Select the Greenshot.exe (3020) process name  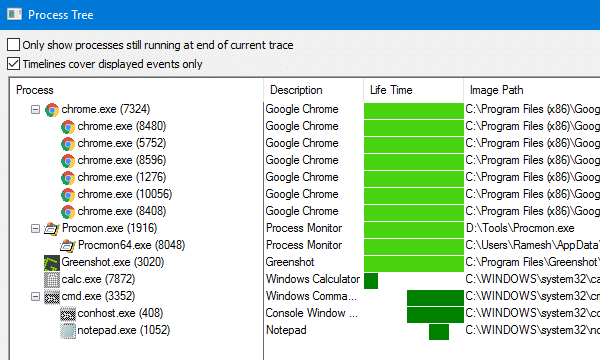(113, 262)
